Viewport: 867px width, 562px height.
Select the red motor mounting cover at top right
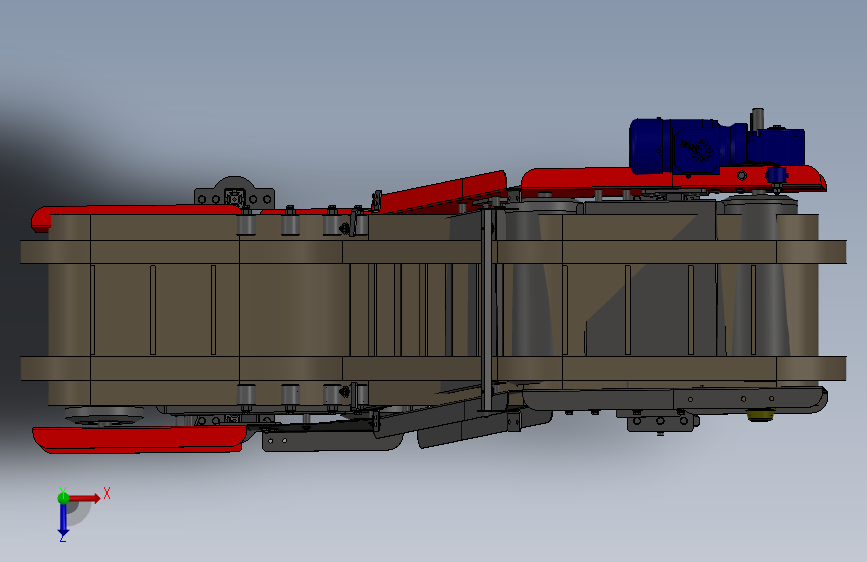point(673,180)
